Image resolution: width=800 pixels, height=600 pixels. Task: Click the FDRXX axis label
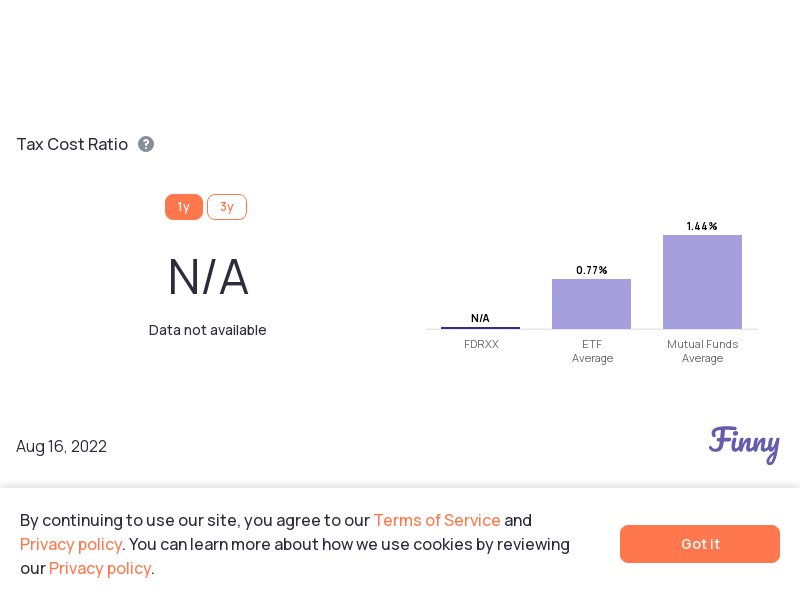tap(481, 344)
